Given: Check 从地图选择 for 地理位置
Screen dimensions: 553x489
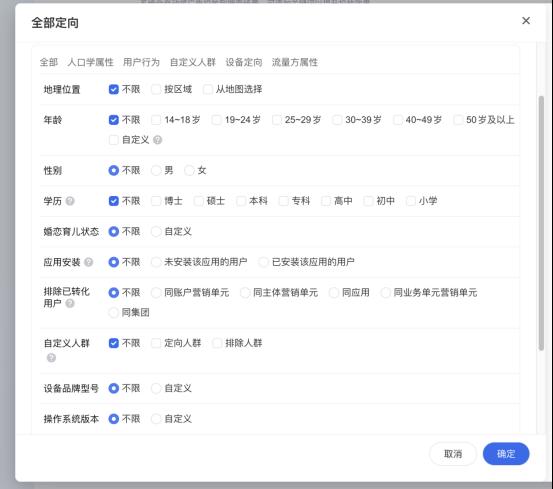Looking at the screenshot, I should click(x=208, y=89).
